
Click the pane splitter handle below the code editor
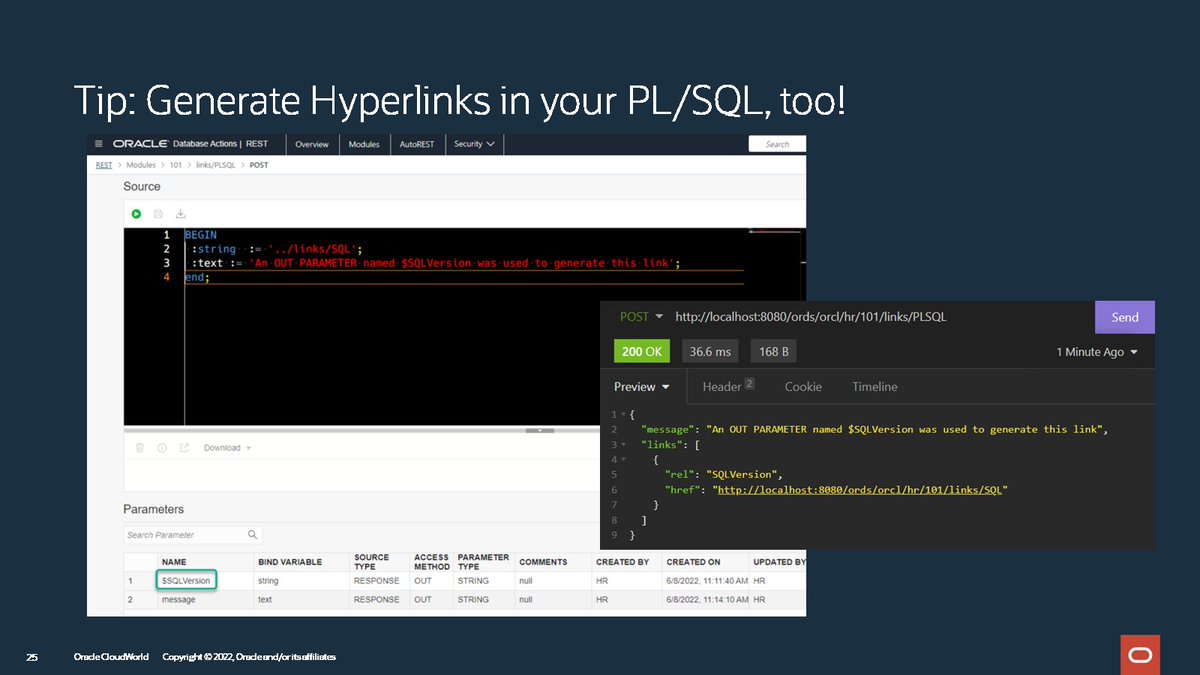pos(539,430)
